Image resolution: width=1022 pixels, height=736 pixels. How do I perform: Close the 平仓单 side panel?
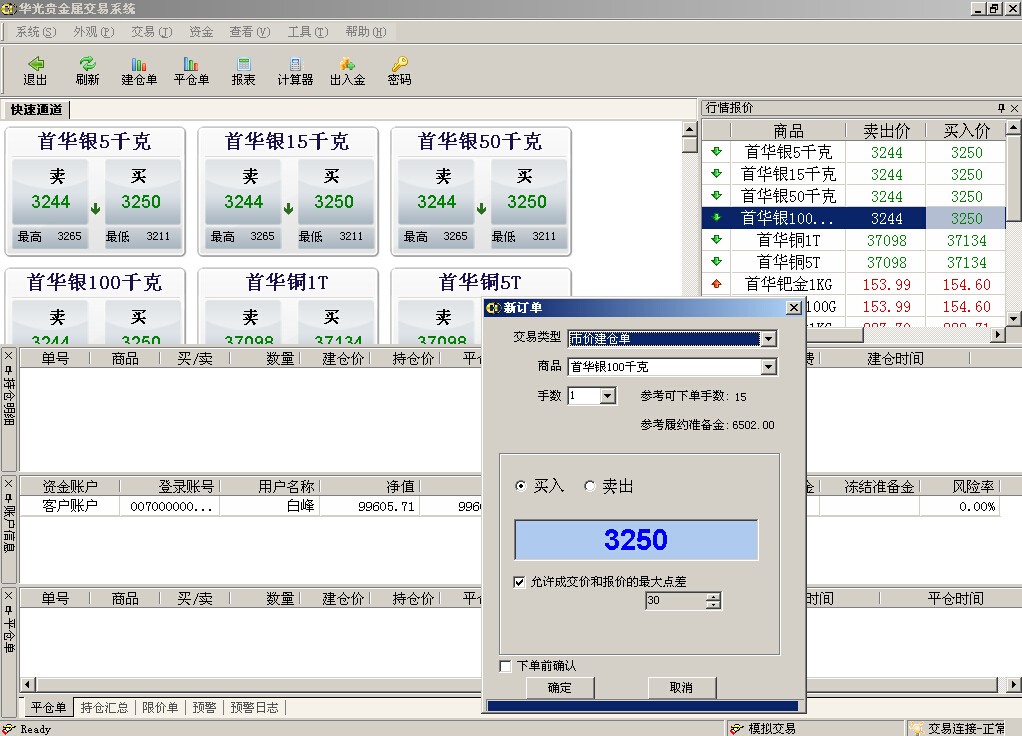point(8,596)
